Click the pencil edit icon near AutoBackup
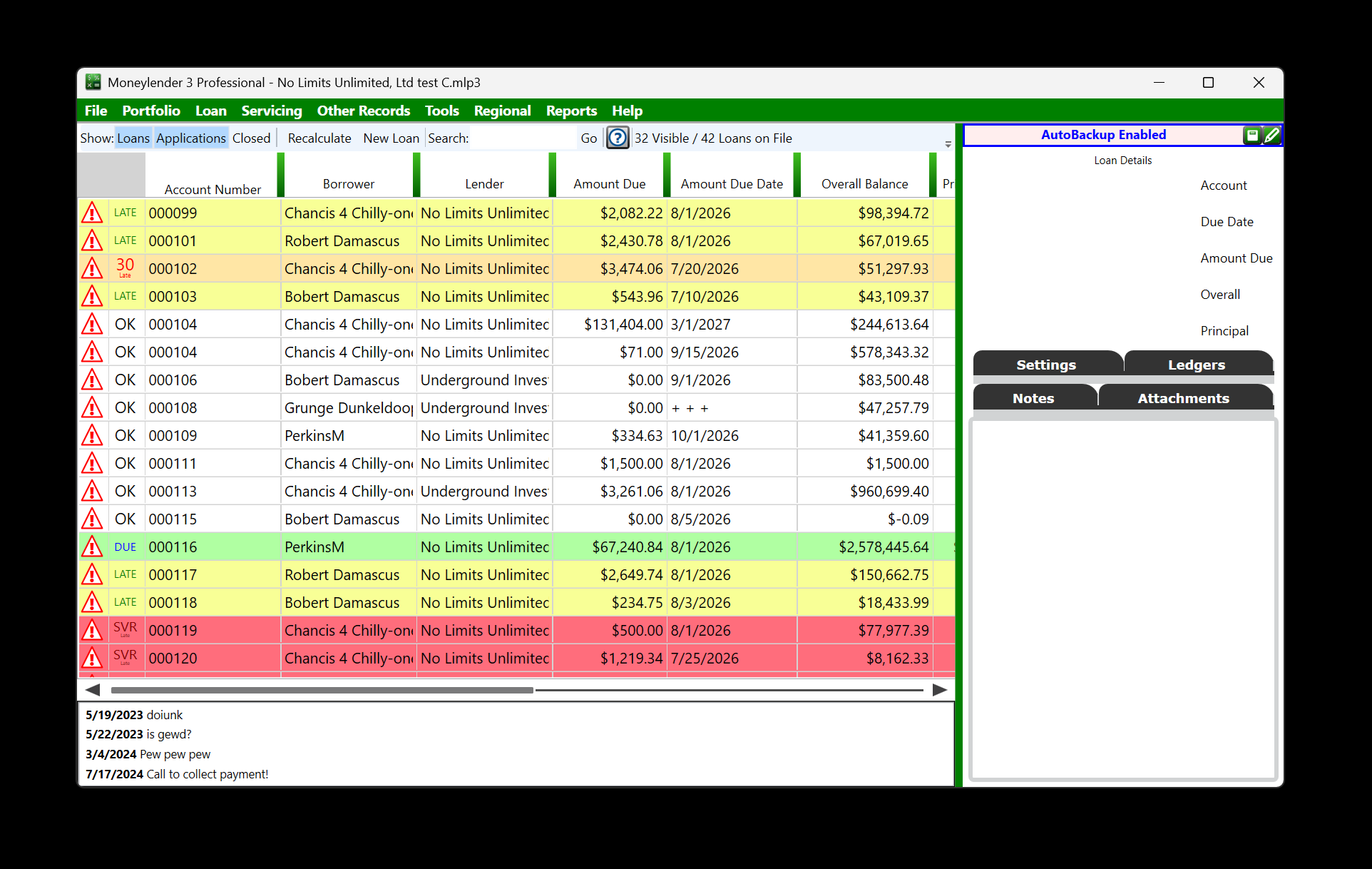Image resolution: width=1372 pixels, height=869 pixels. [x=1271, y=135]
